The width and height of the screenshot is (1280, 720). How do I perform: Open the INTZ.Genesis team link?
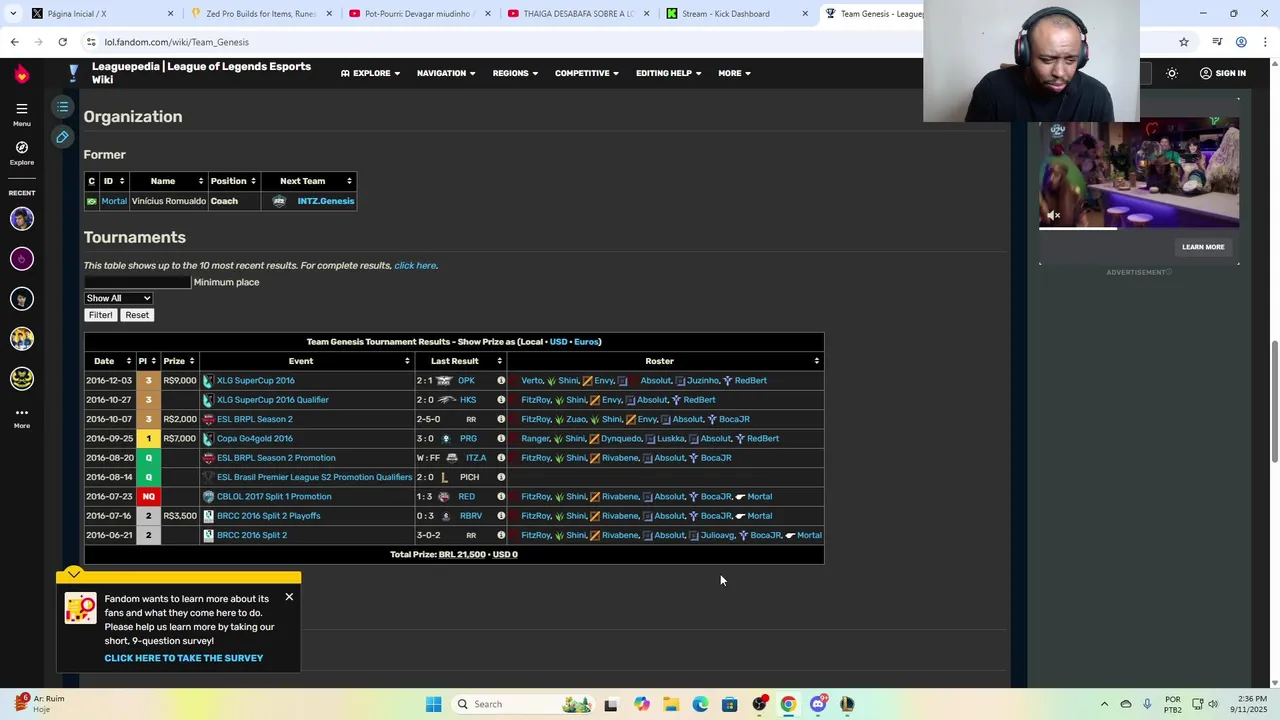pos(325,201)
